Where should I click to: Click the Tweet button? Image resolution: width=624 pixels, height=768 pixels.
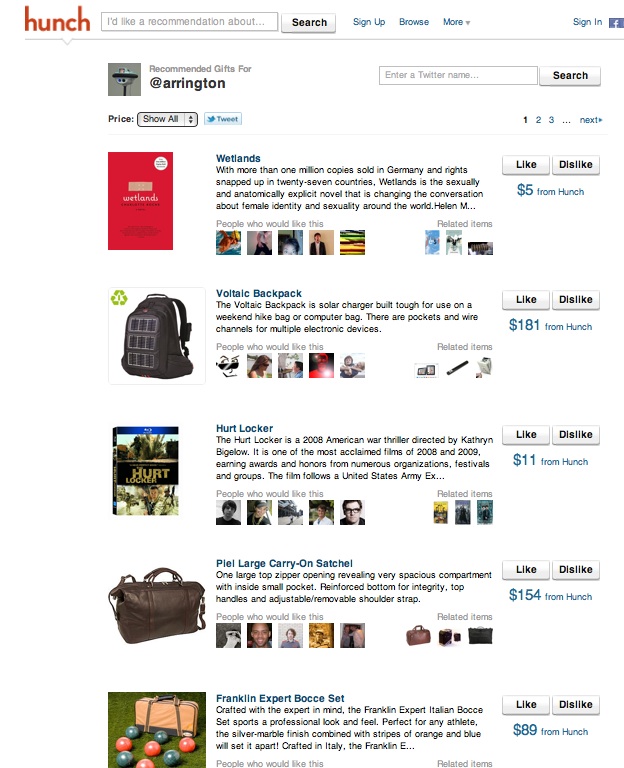[223, 119]
